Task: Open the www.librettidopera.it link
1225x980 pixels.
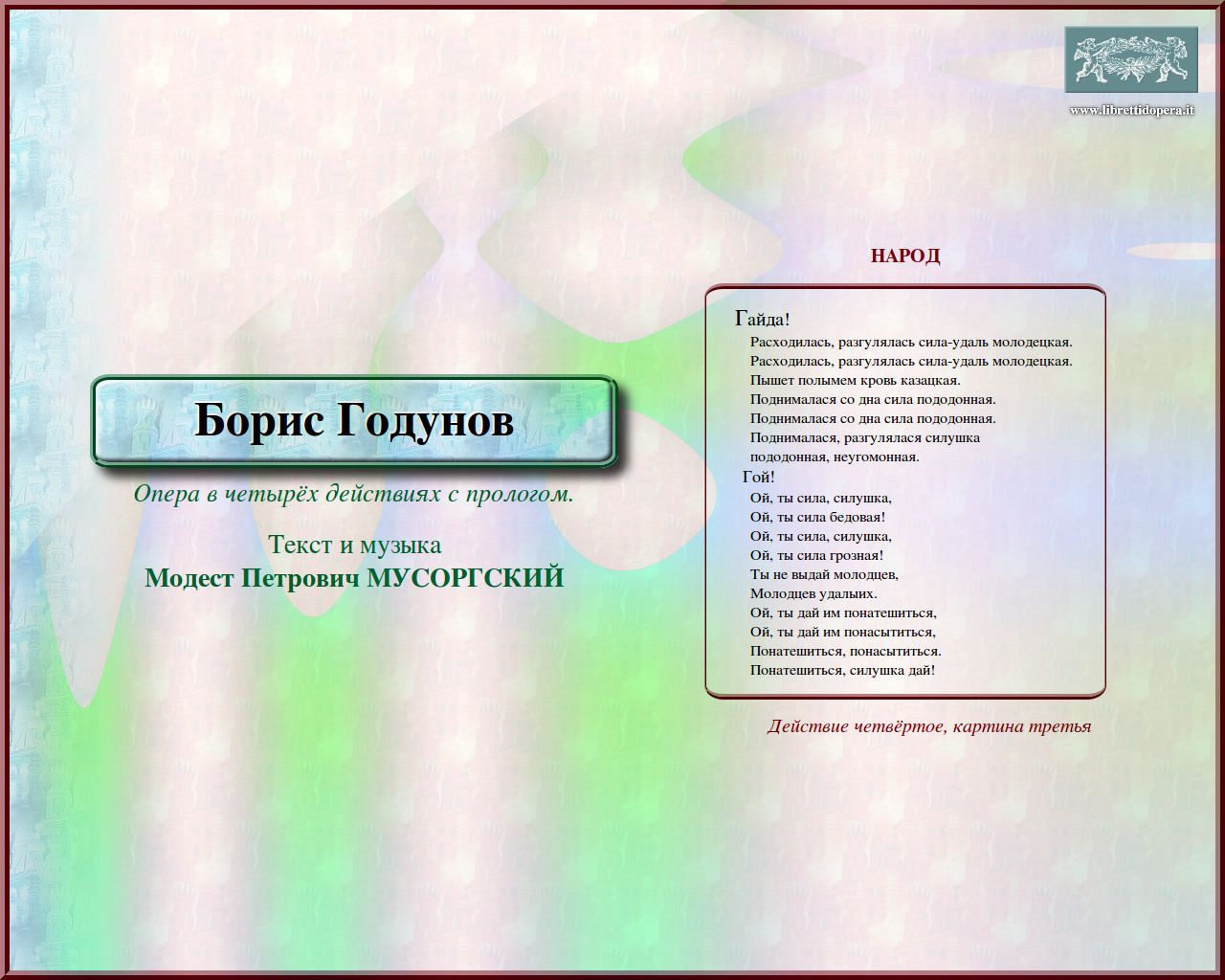Action: tap(1131, 110)
